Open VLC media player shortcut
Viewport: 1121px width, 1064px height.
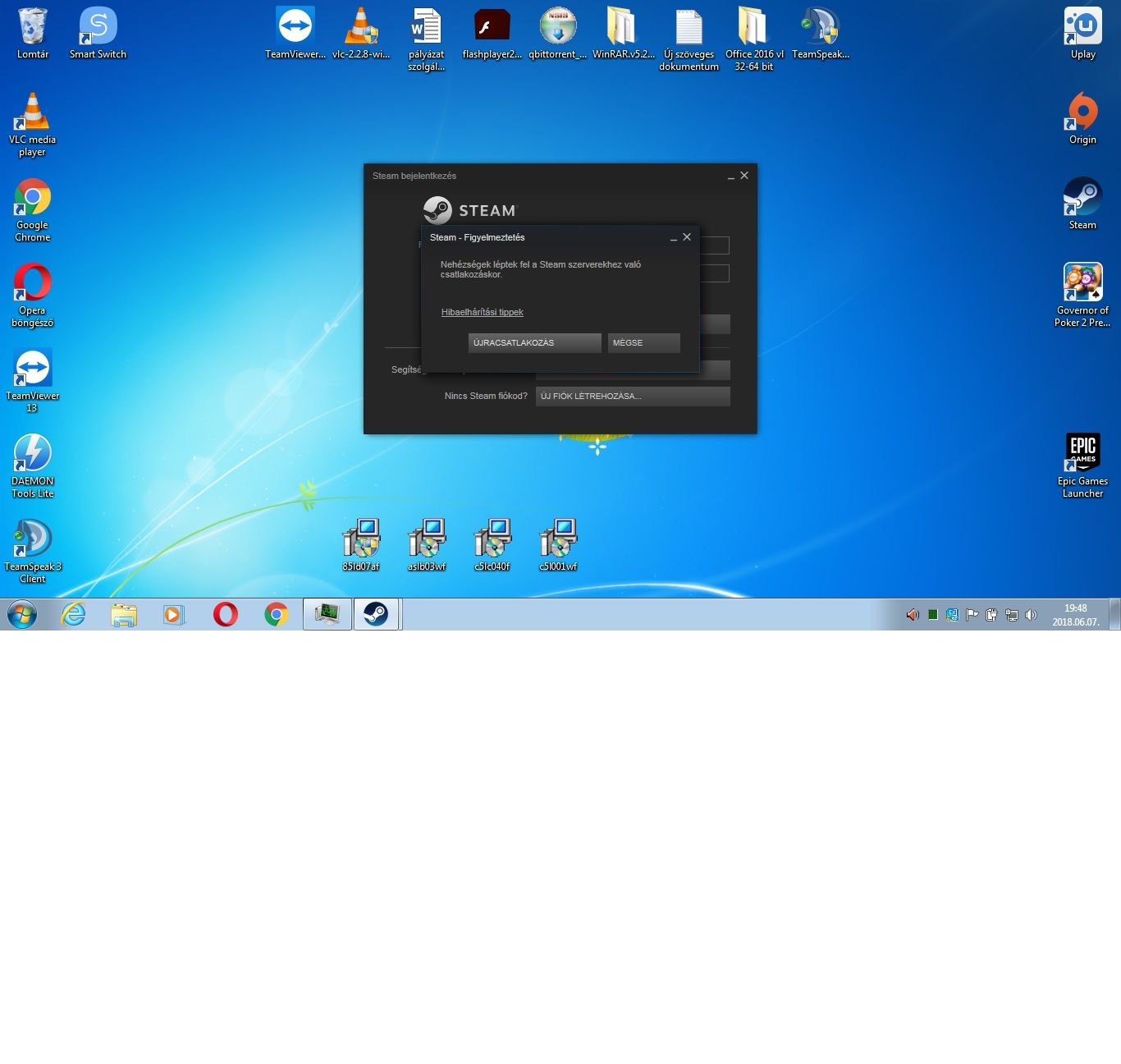click(x=33, y=125)
